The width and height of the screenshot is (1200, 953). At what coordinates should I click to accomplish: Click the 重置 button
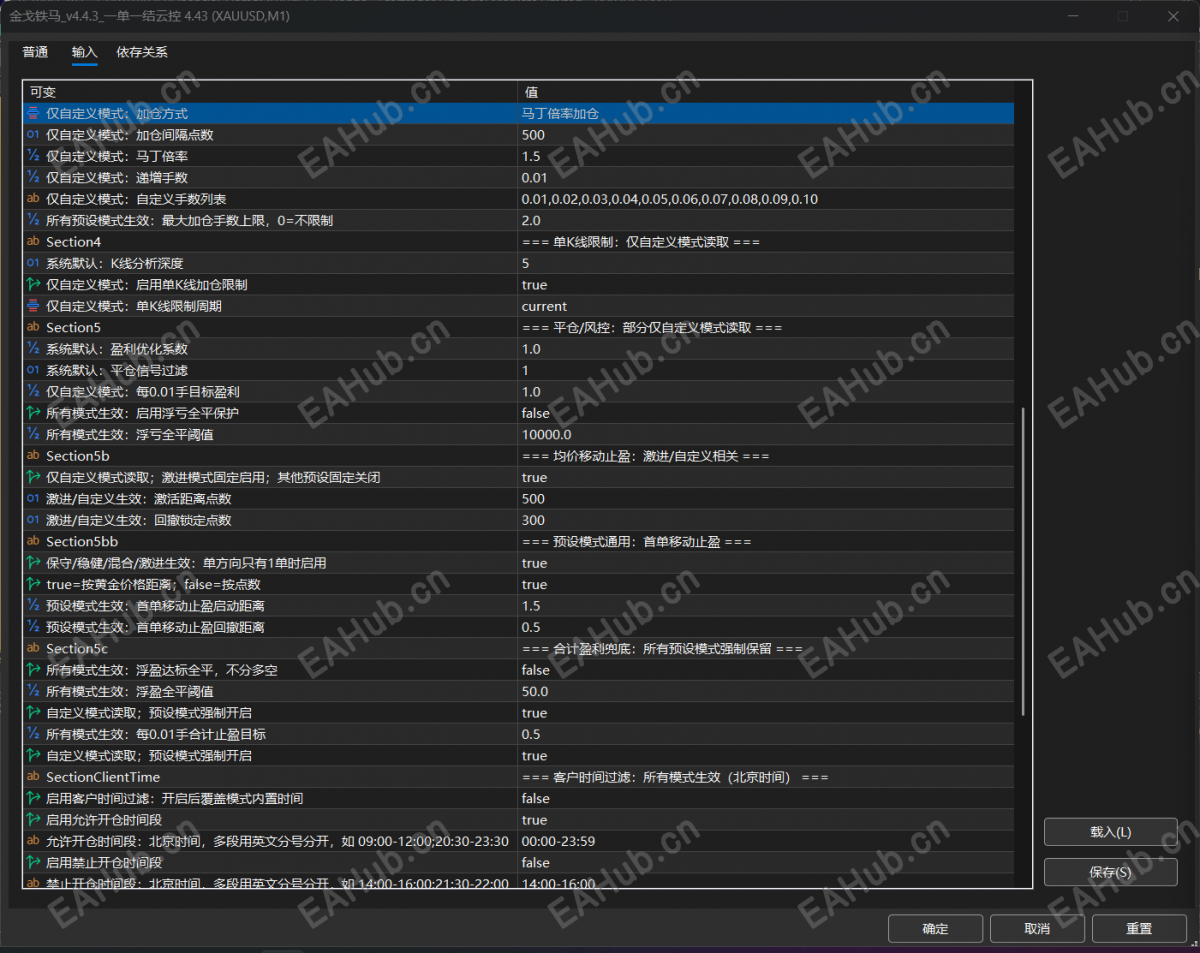point(1139,929)
